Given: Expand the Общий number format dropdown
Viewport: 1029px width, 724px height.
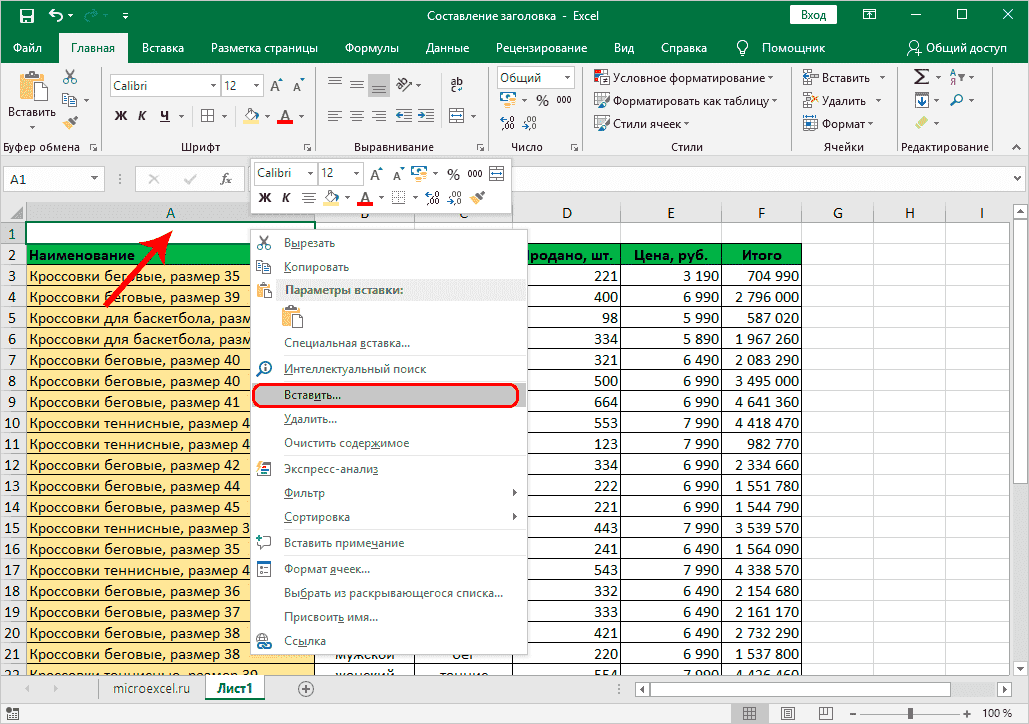Looking at the screenshot, I should coord(567,78).
